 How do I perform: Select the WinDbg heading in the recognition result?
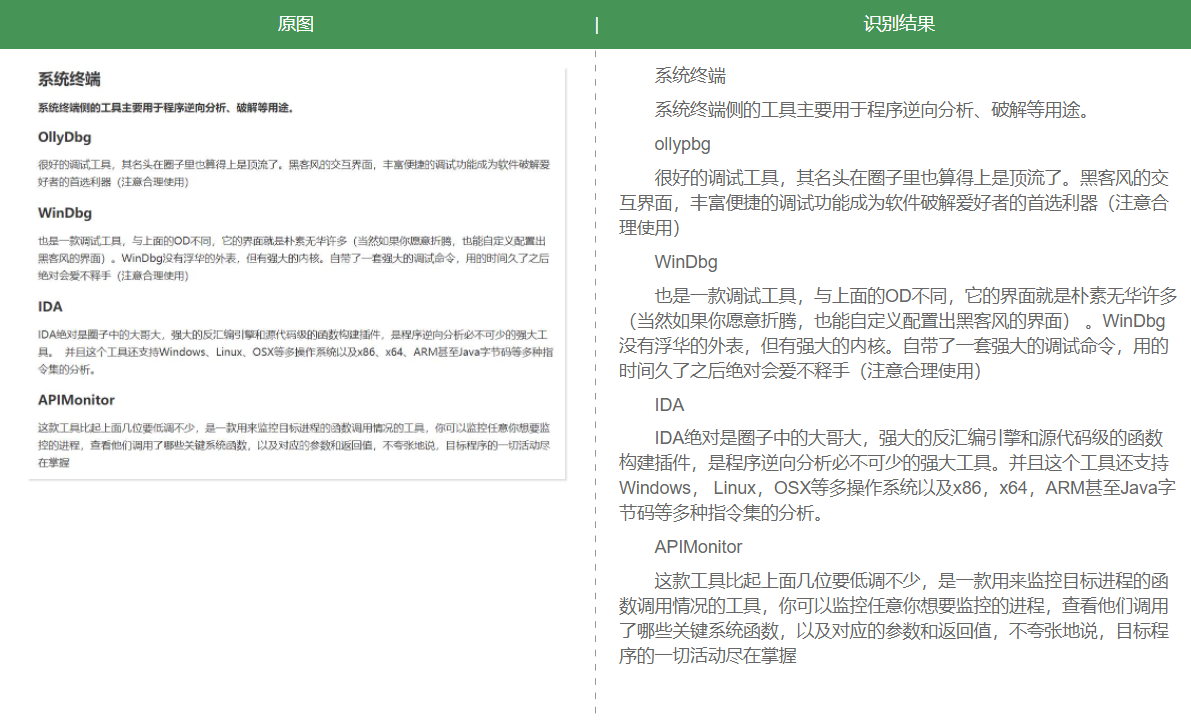[686, 262]
